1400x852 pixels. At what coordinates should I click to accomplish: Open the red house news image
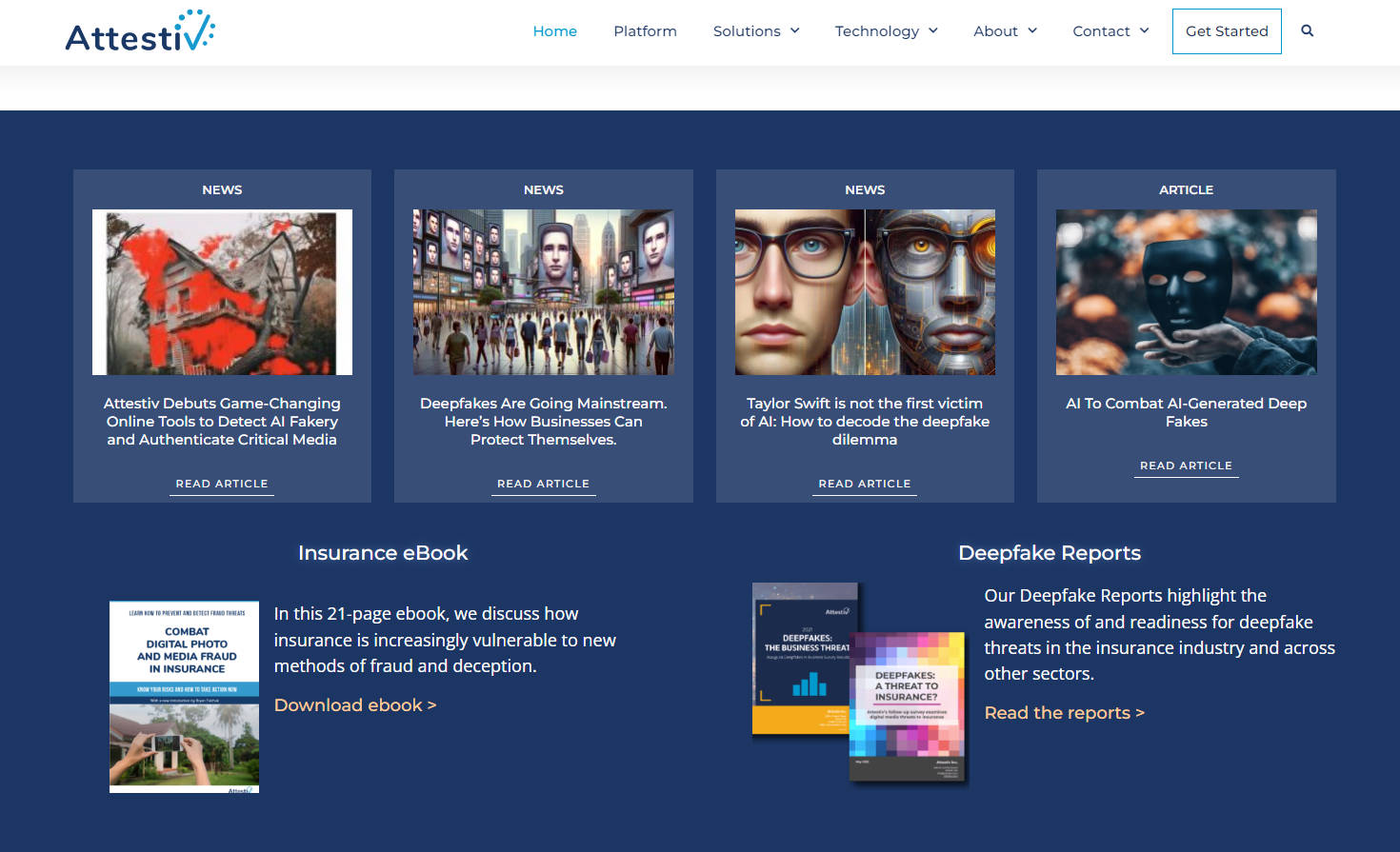coord(222,292)
